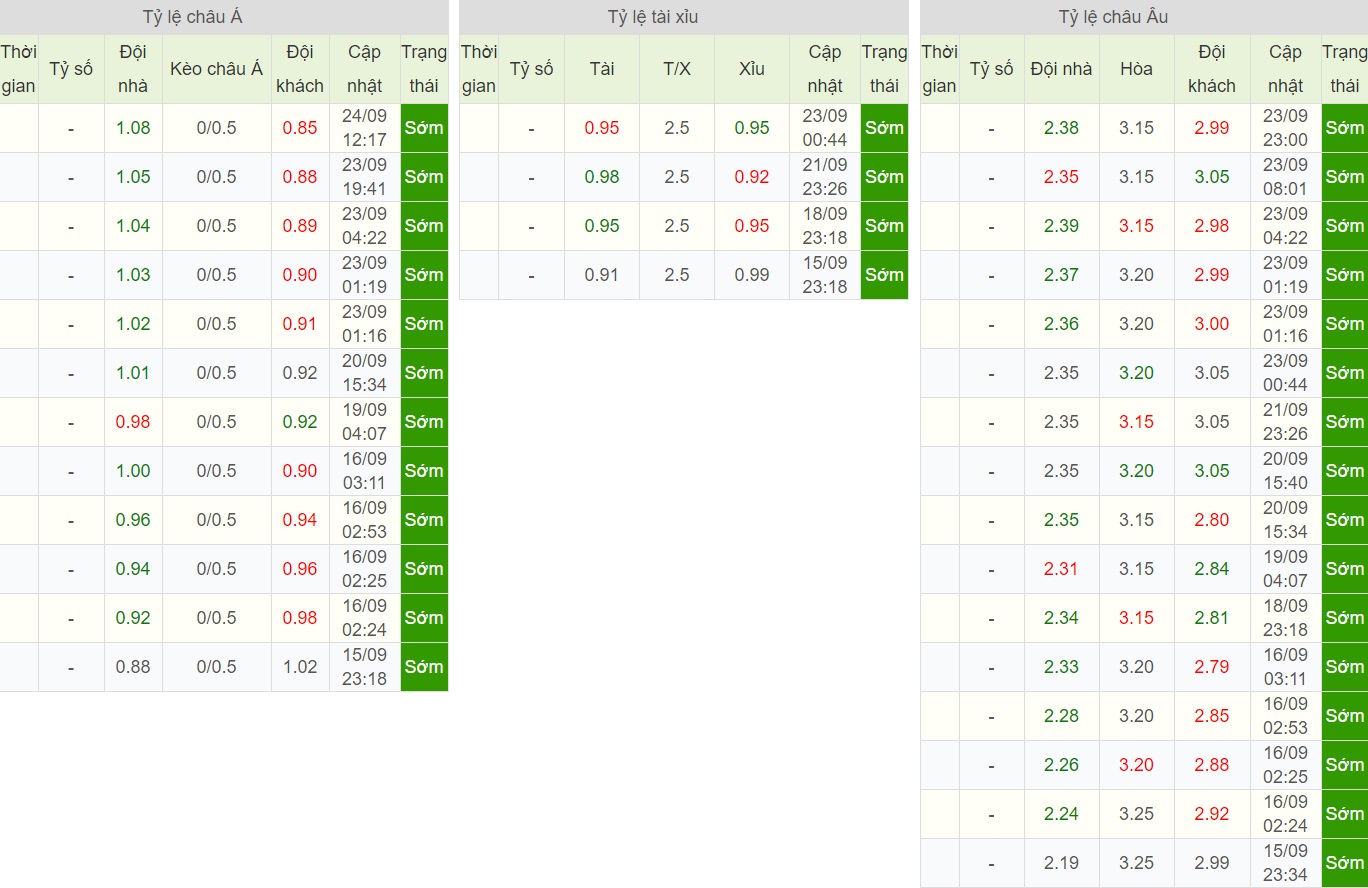Click 'Đội khách' header in Tỷ lệ châu Âu table
Viewport: 1368px width, 888px height.
click(x=1212, y=69)
